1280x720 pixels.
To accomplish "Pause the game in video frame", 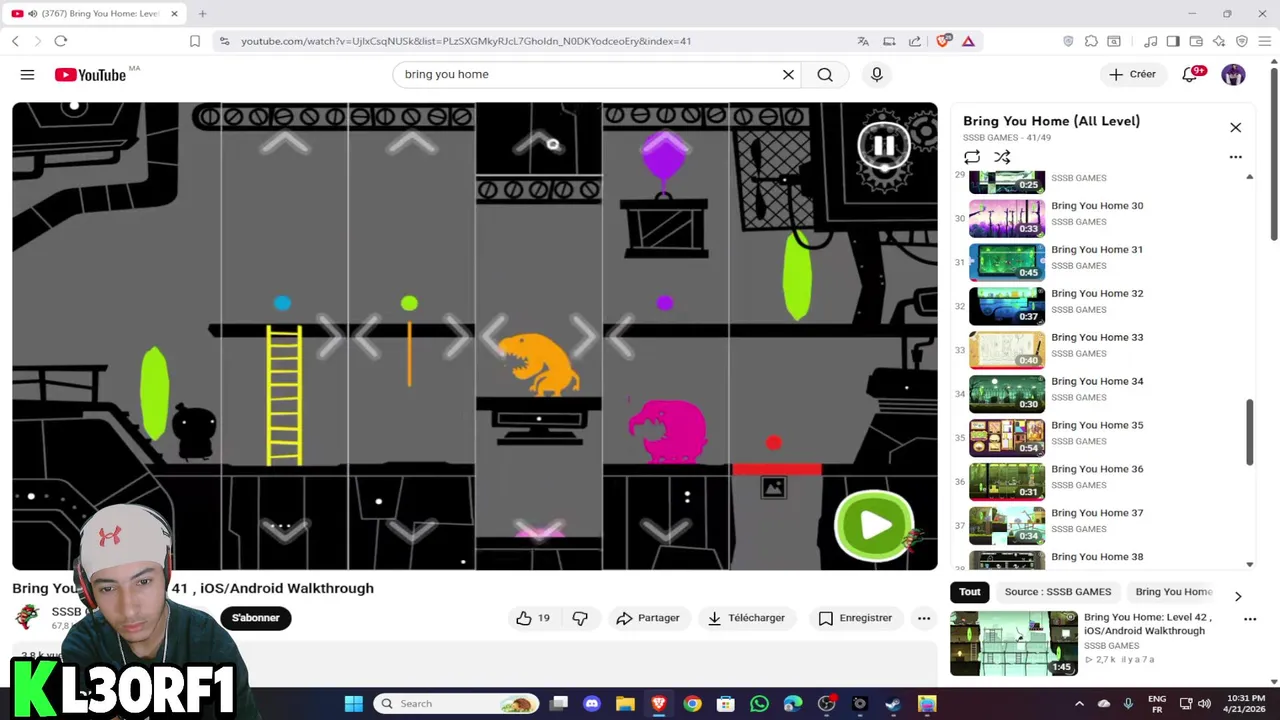I will point(884,146).
